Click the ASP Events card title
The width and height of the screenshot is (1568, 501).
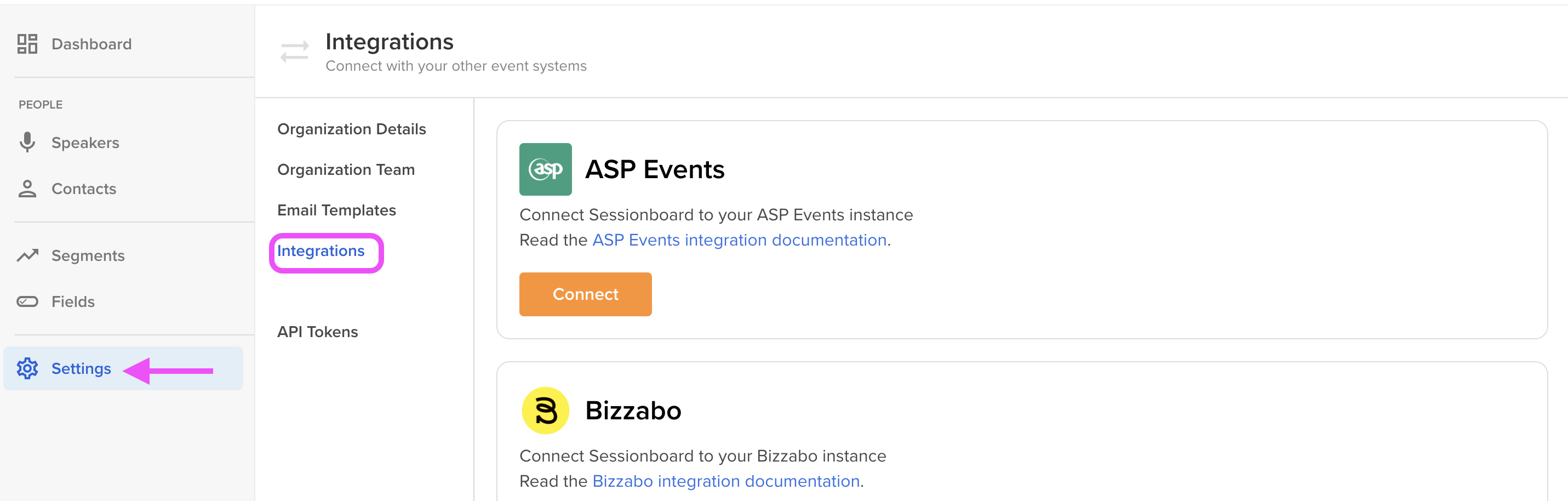[x=655, y=169]
